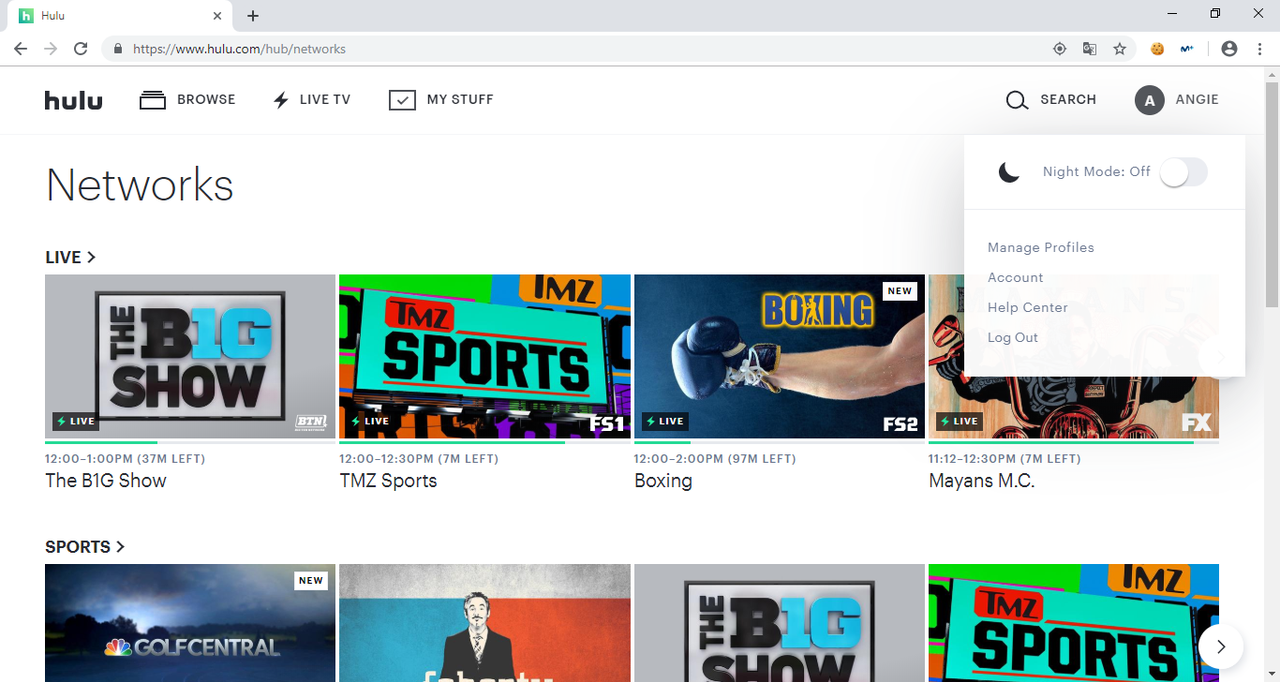Open Help Center link
The width and height of the screenshot is (1280, 682).
pyautogui.click(x=1027, y=307)
